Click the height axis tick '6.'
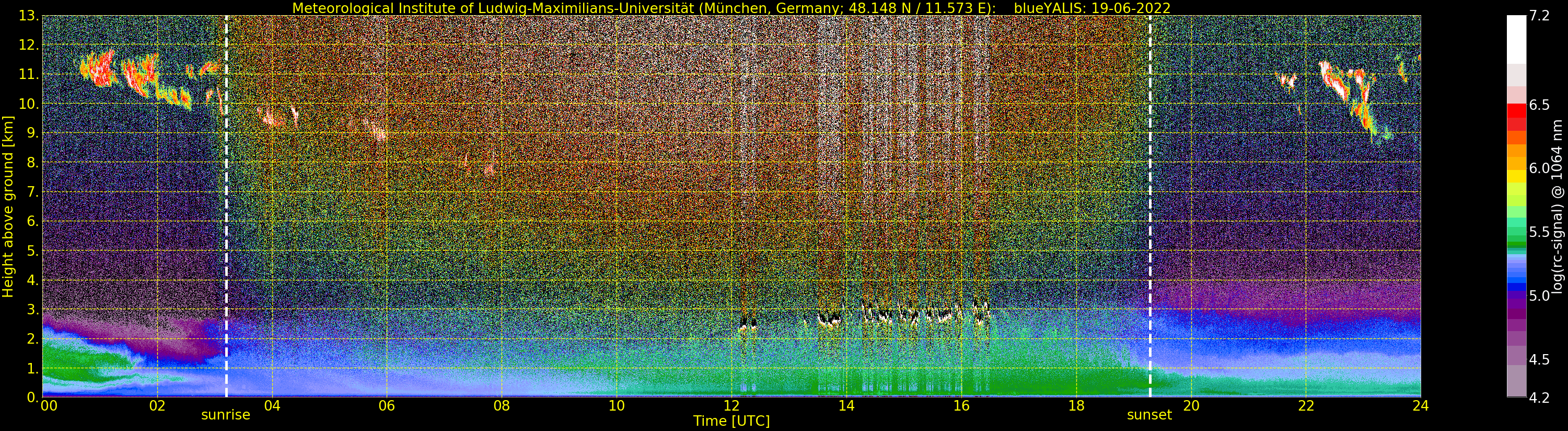This screenshot has width=1568, height=431. [x=33, y=221]
